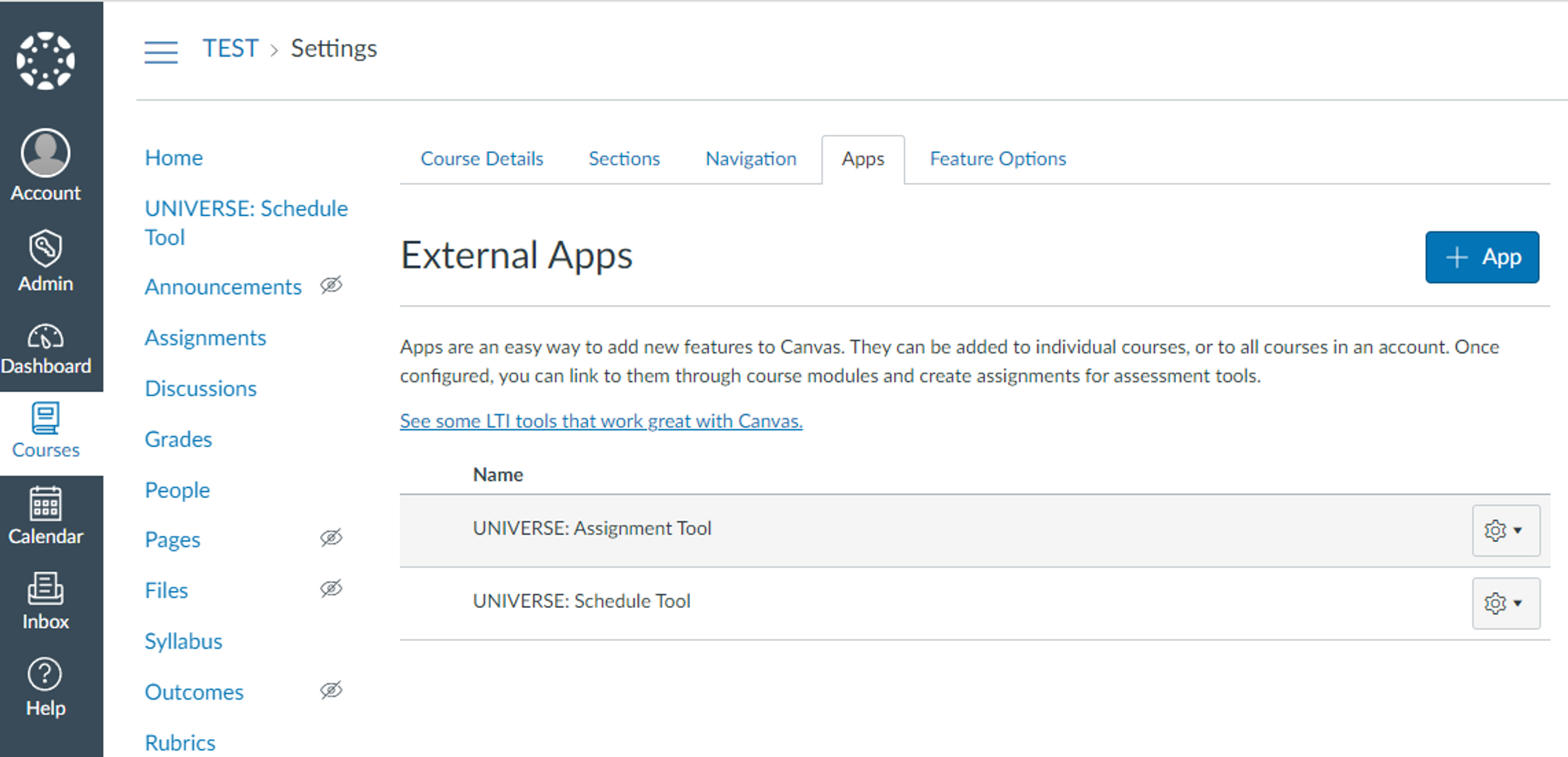The image size is (1568, 757).
Task: Open the Help question mark icon
Action: pyautogui.click(x=45, y=674)
